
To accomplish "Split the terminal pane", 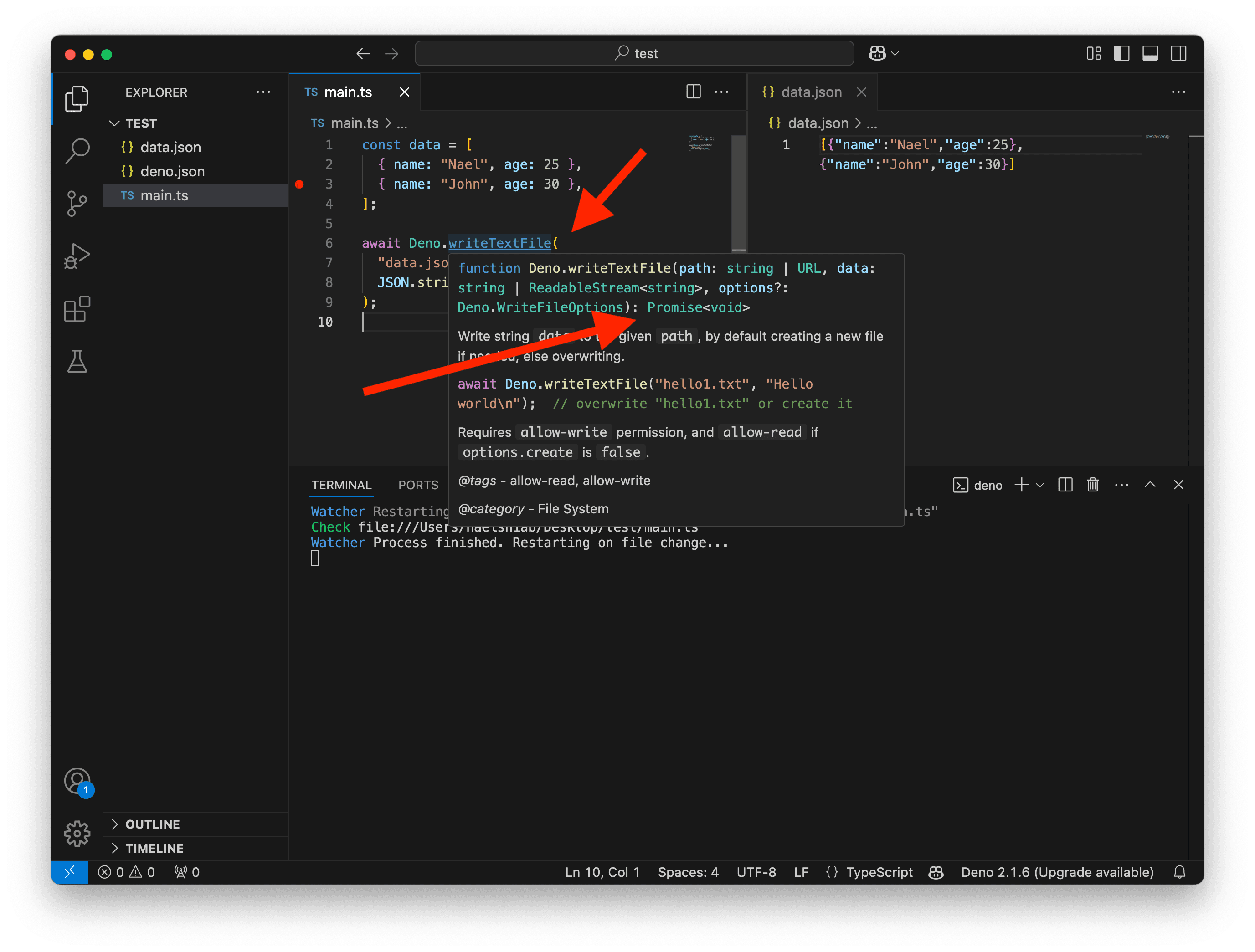I will pos(1065,486).
